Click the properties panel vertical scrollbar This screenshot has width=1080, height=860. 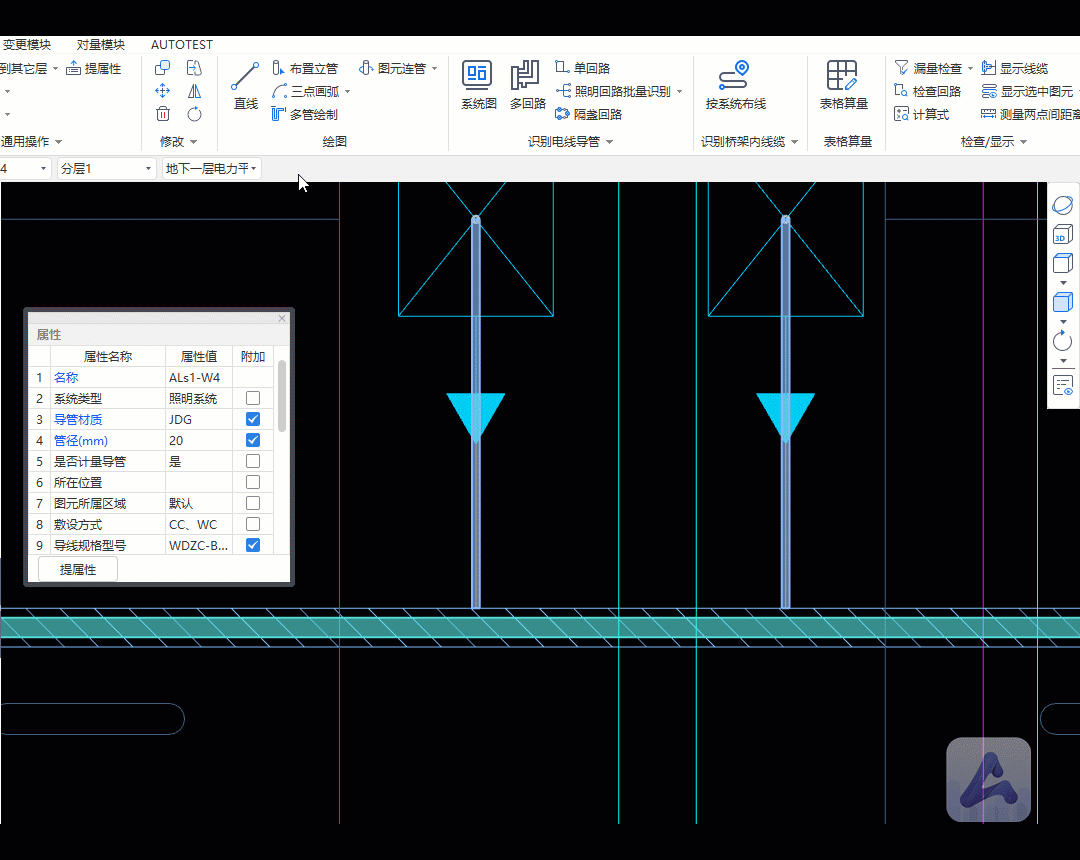pos(282,396)
